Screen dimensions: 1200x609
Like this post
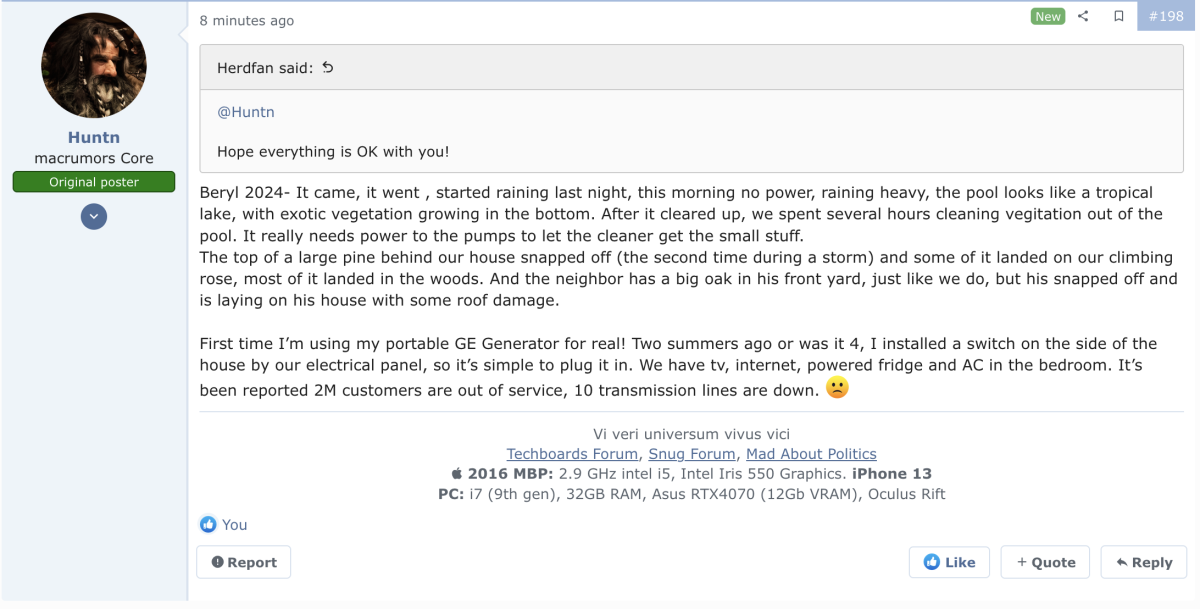[949, 562]
